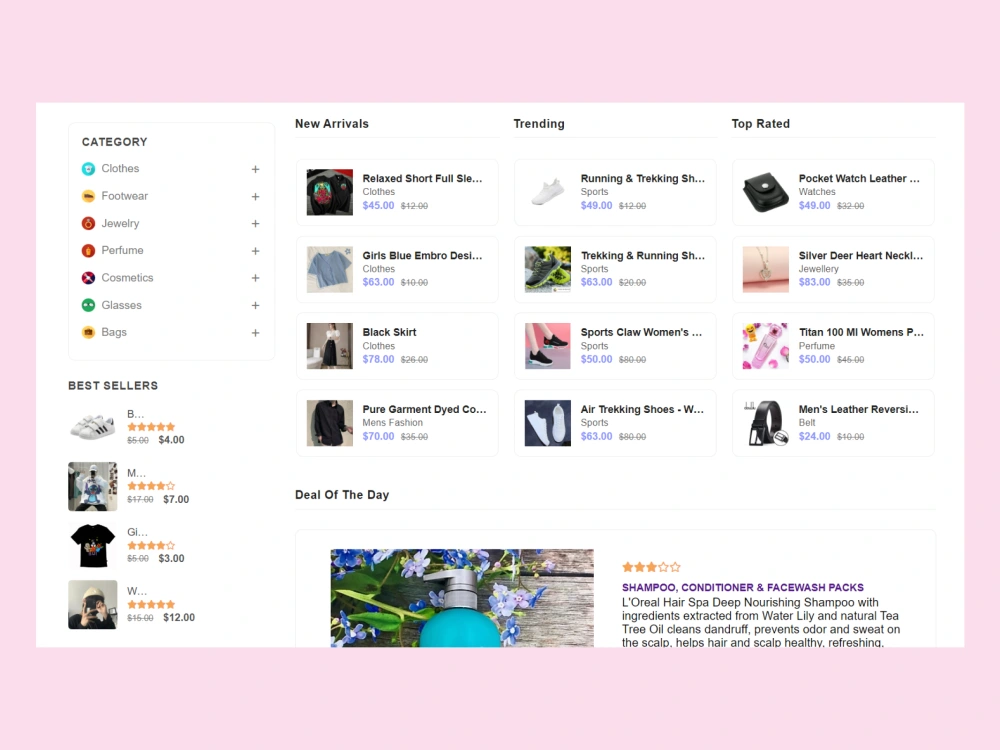The image size is (1000, 750).
Task: Click Pocket Watch Leather product title
Action: (859, 179)
